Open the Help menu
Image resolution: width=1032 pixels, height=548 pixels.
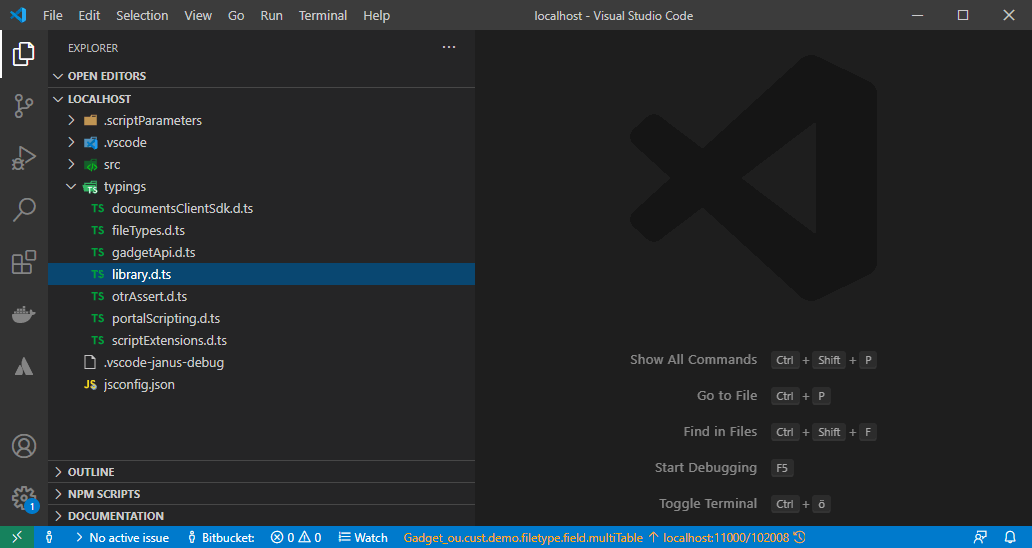click(x=376, y=15)
